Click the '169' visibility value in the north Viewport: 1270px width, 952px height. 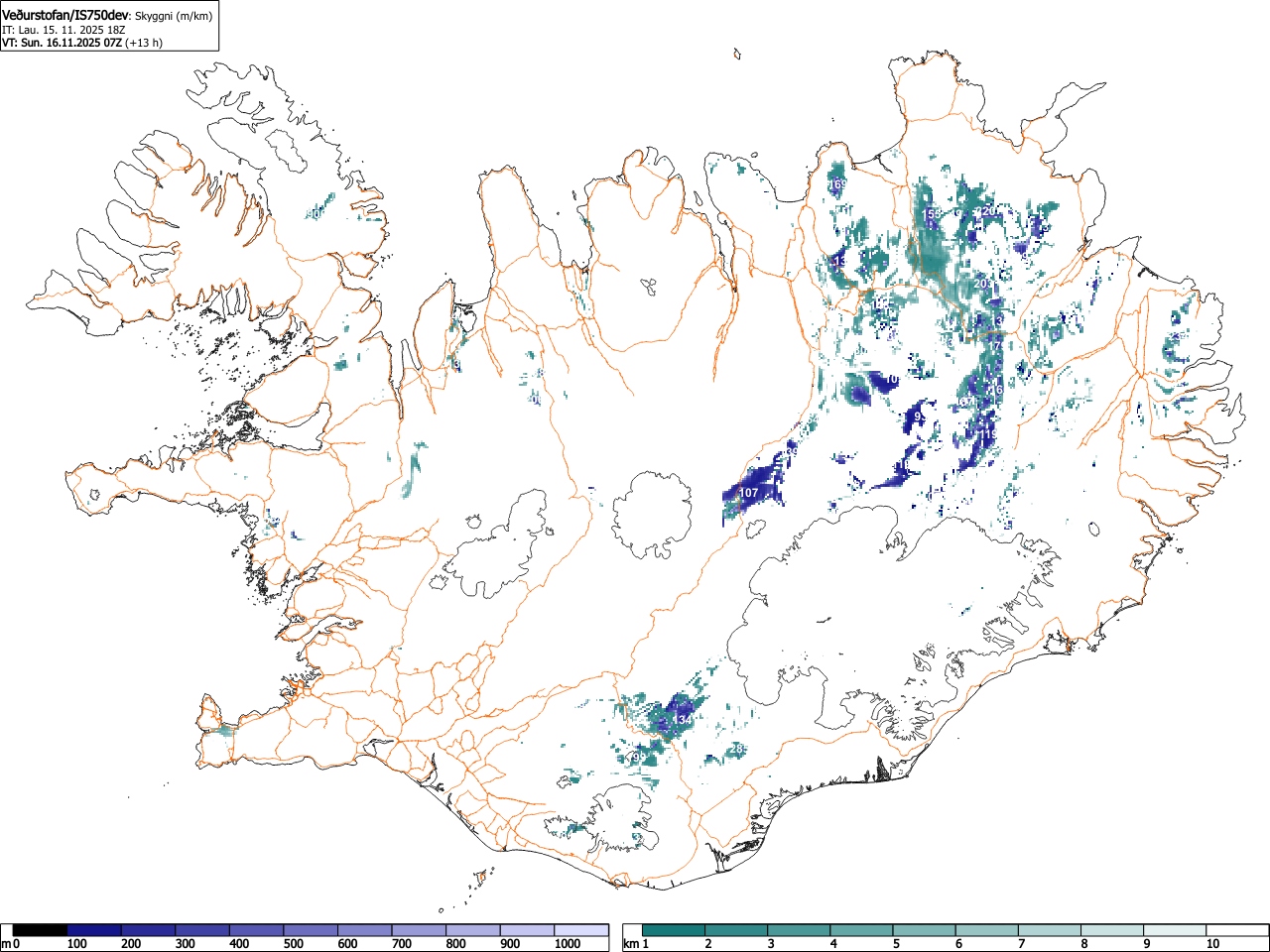836,184
